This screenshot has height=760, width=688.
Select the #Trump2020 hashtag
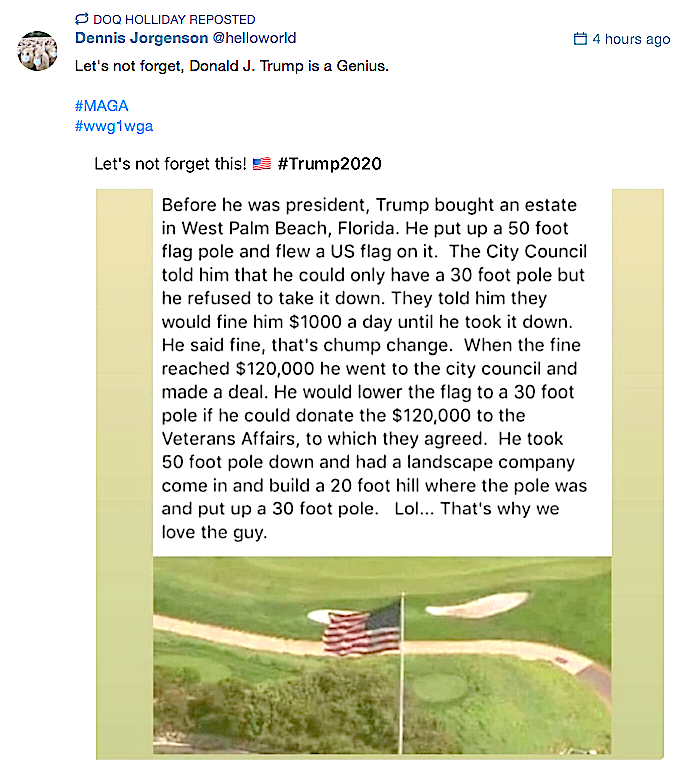tap(330, 163)
